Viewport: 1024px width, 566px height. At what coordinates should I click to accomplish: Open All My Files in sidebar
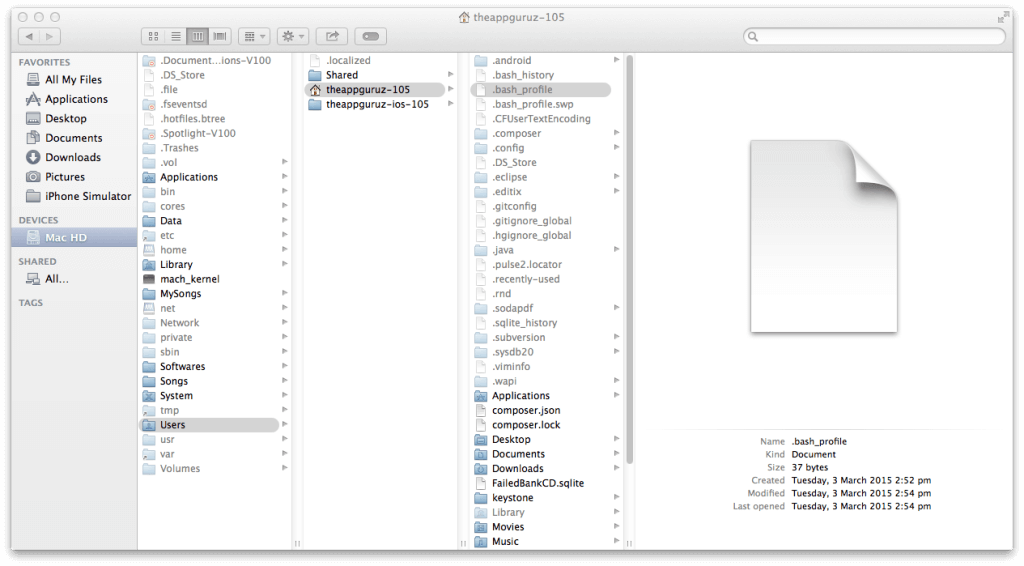pos(65,80)
